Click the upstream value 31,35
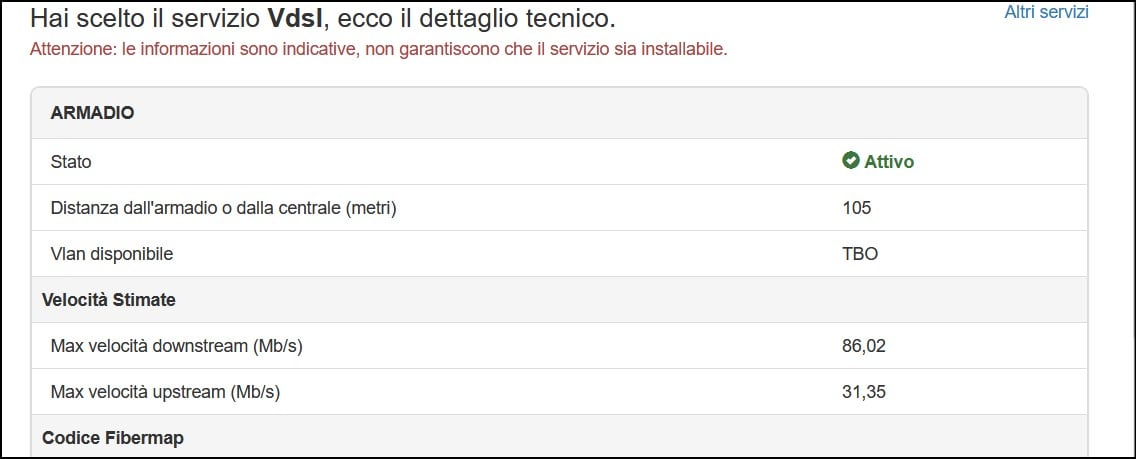 pos(864,392)
